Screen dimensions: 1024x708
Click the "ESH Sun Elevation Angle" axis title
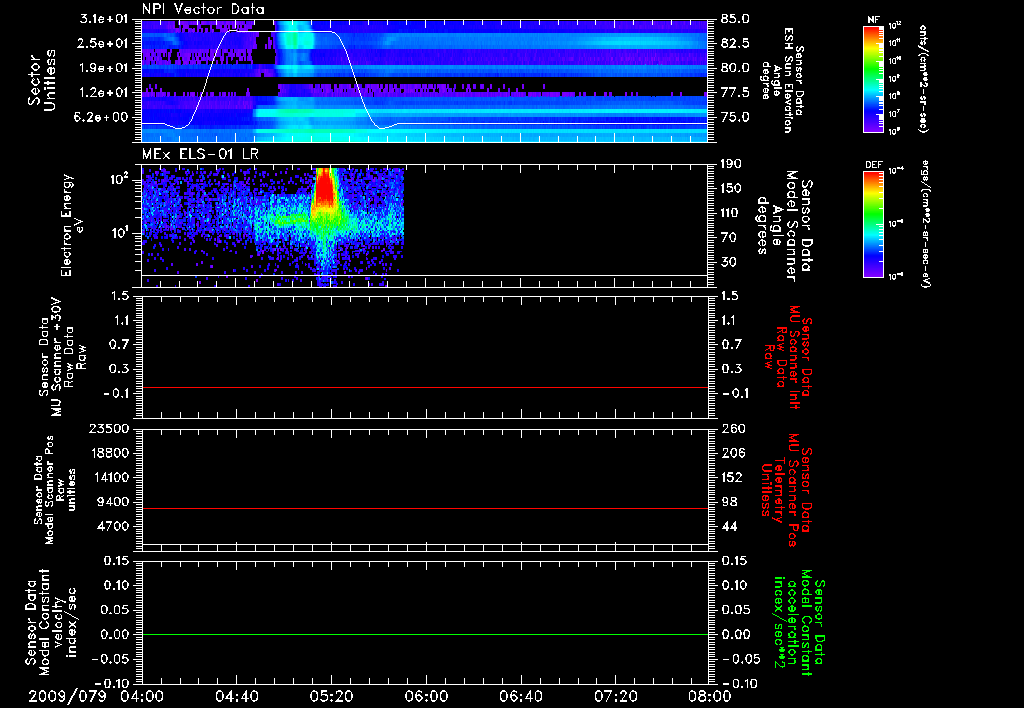click(x=782, y=80)
